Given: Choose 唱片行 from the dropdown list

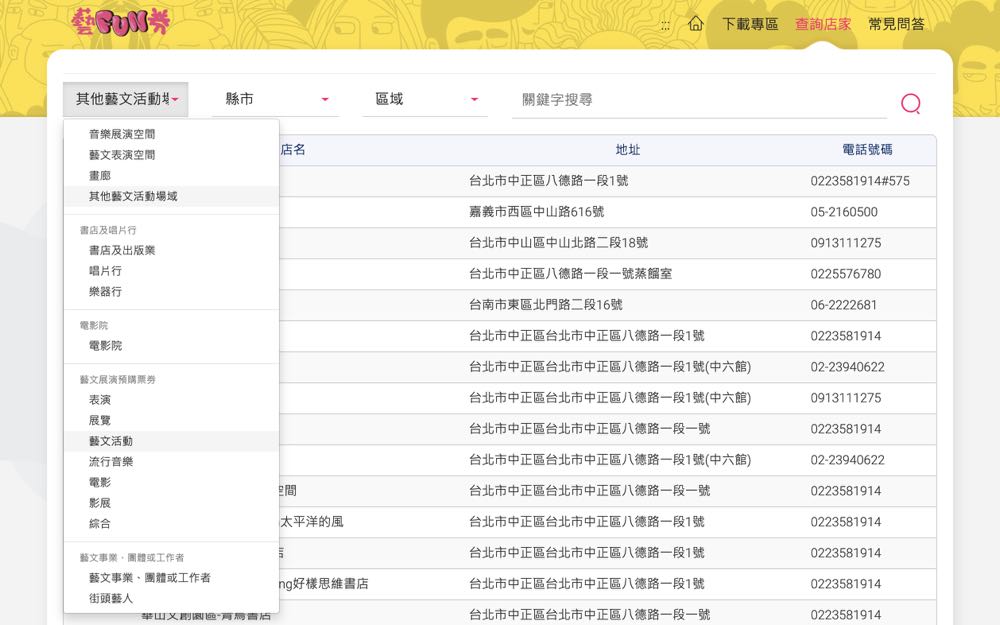Looking at the screenshot, I should [x=105, y=271].
